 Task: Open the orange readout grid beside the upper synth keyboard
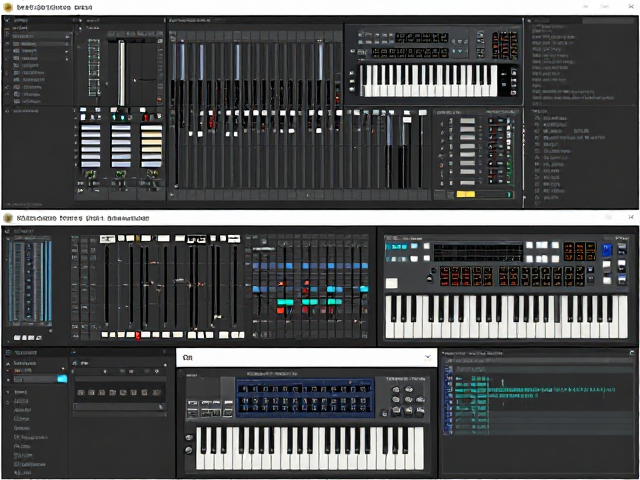[x=505, y=44]
